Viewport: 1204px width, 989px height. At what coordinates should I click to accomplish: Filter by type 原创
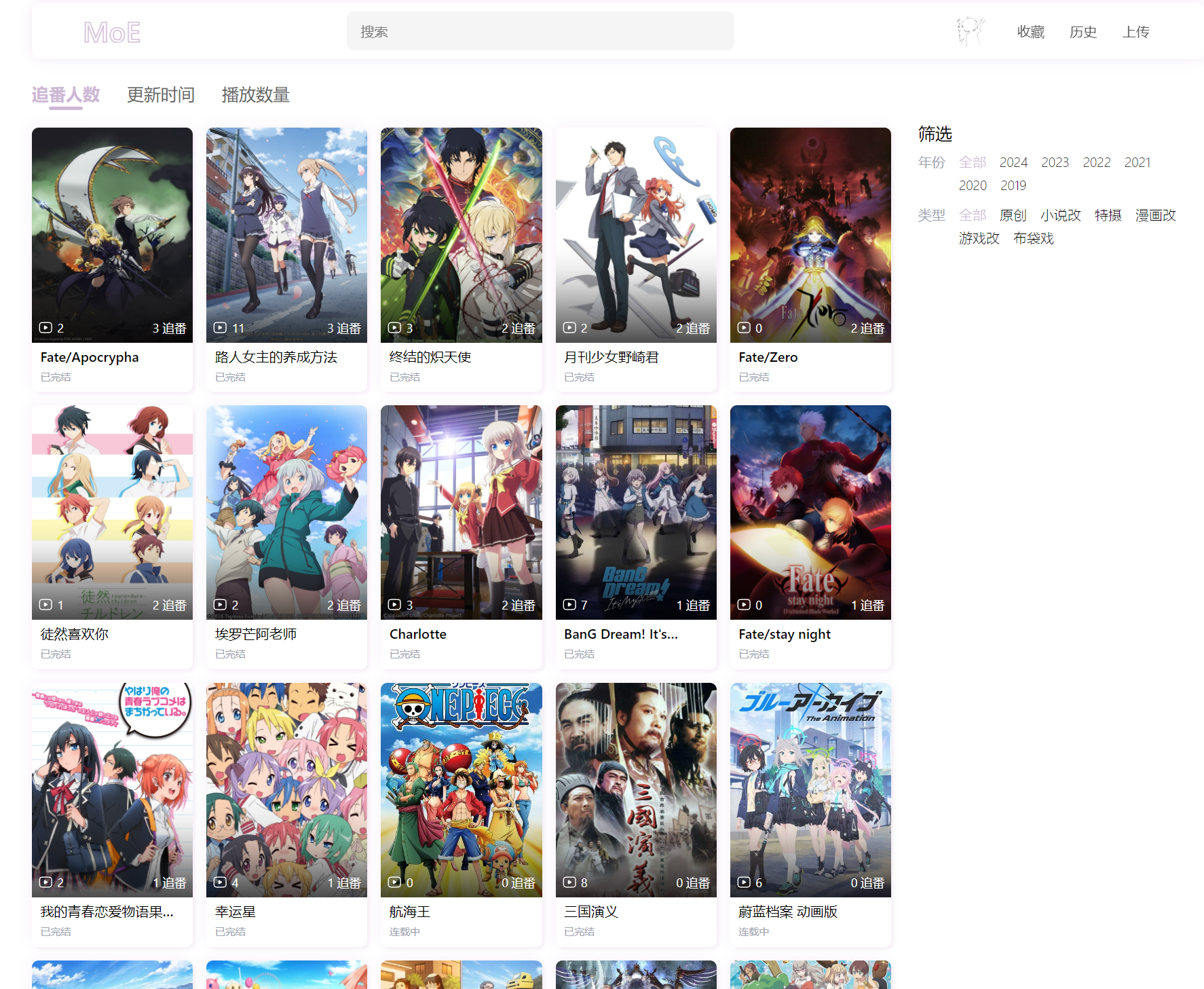[x=1013, y=215]
